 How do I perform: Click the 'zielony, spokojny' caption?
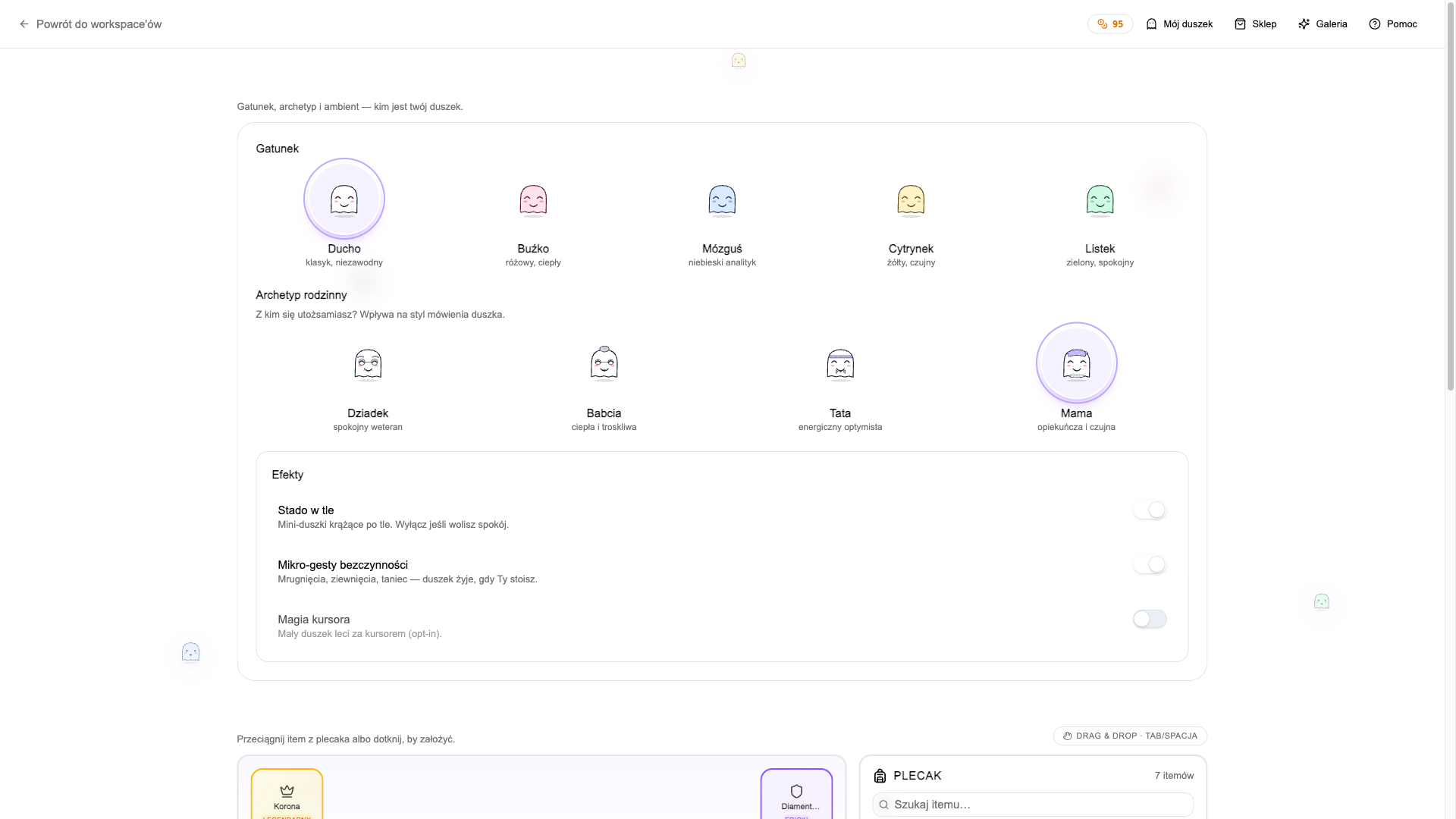pyautogui.click(x=1100, y=262)
